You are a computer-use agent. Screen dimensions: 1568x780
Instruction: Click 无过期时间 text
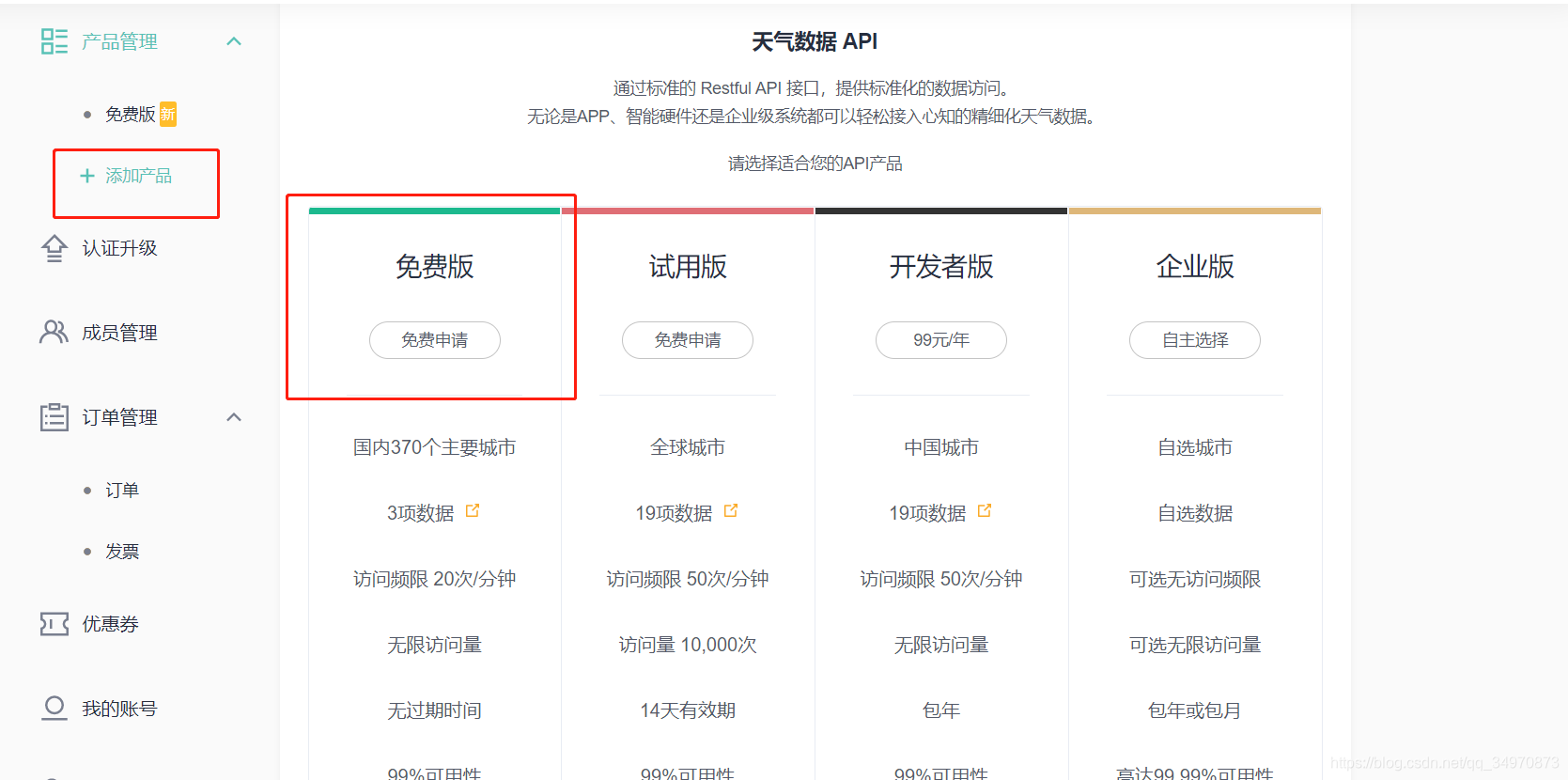tap(435, 710)
